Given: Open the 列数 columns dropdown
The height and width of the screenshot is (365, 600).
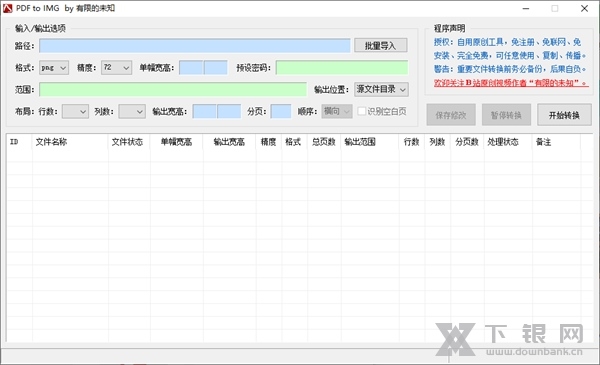Looking at the screenshot, I should coord(132,112).
